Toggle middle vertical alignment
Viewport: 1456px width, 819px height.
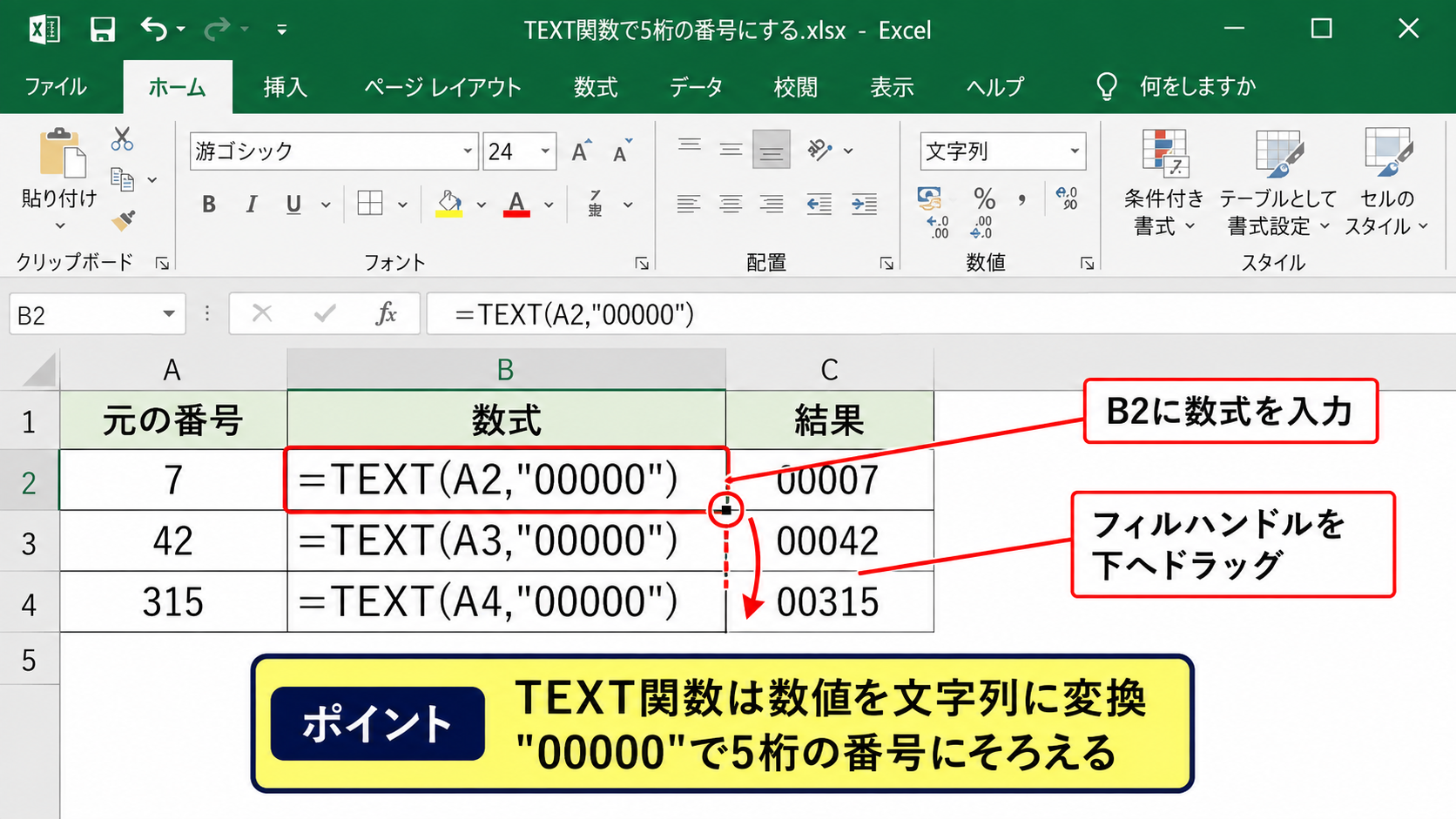731,150
